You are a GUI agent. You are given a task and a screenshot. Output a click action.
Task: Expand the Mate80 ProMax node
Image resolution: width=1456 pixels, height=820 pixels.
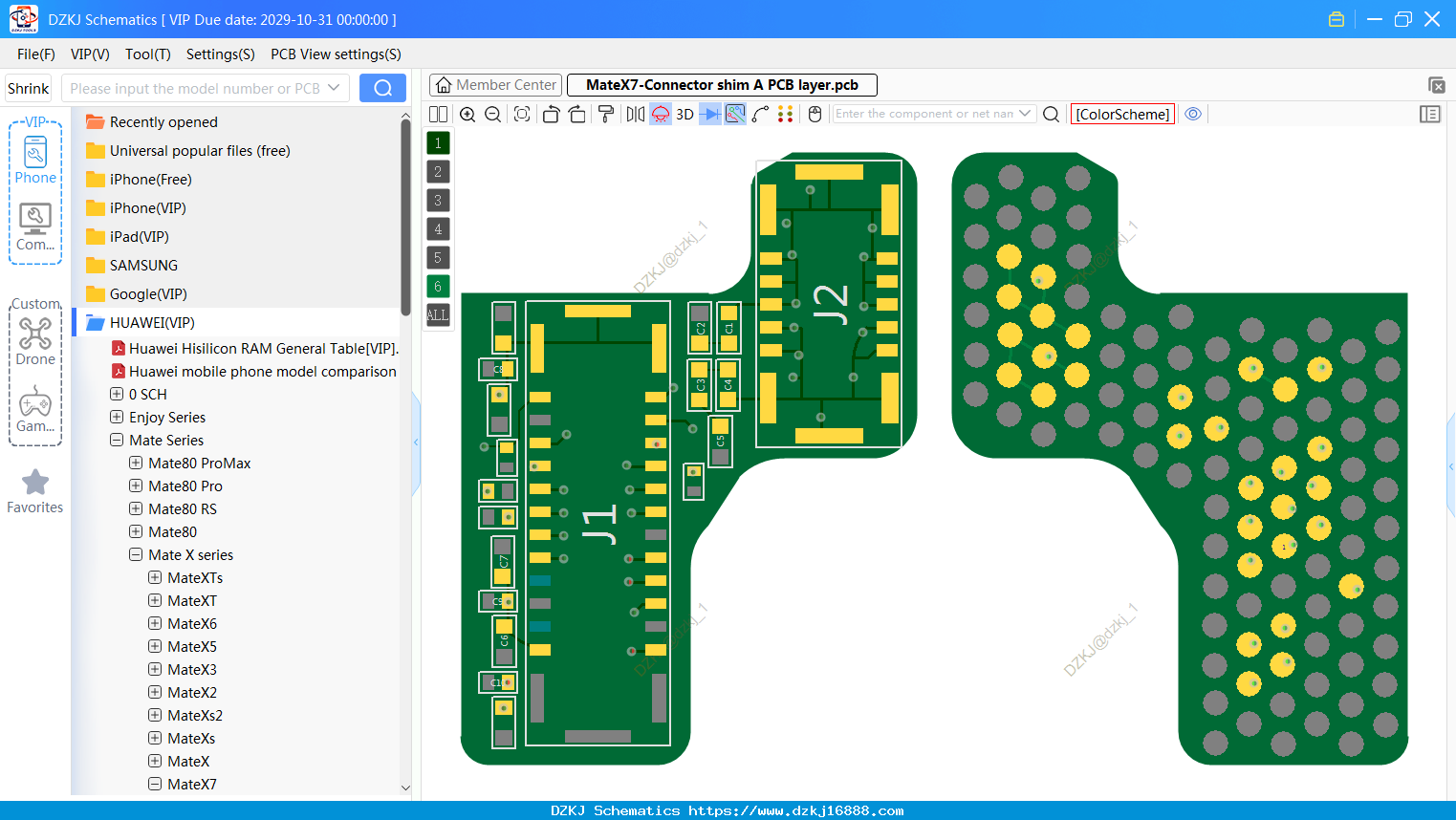tap(136, 463)
